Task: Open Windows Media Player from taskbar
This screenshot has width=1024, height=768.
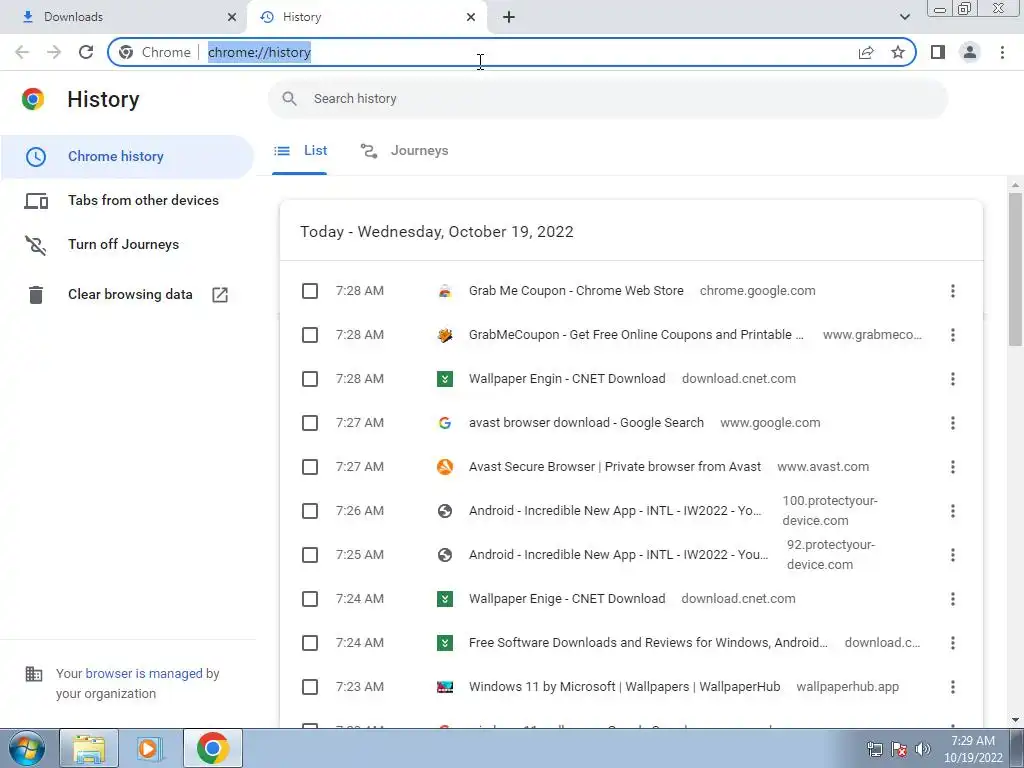Action: [x=148, y=748]
